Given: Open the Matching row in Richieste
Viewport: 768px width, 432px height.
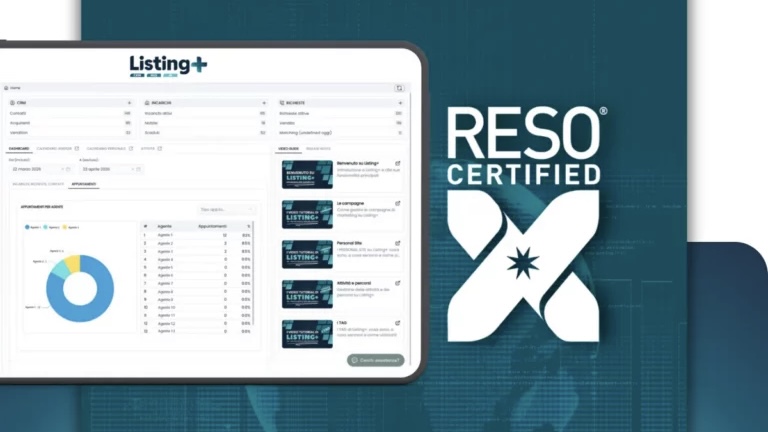Looking at the screenshot, I should point(341,133).
